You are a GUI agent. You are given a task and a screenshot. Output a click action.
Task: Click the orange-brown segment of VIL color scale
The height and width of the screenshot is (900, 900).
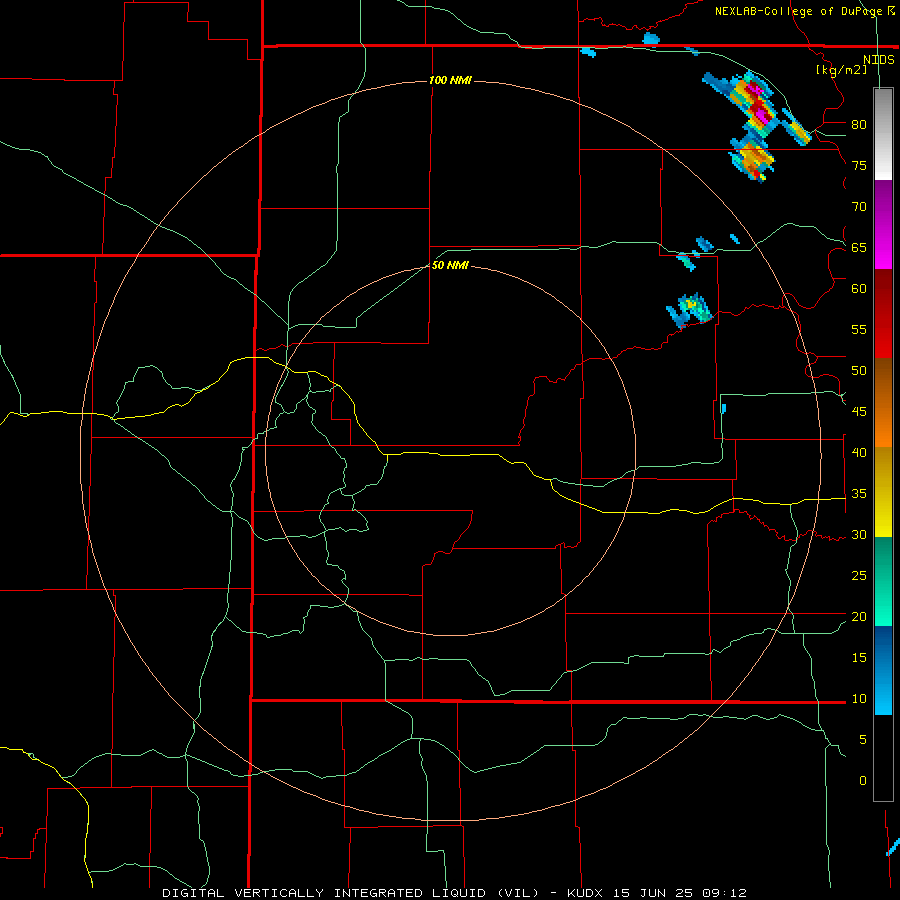click(883, 403)
